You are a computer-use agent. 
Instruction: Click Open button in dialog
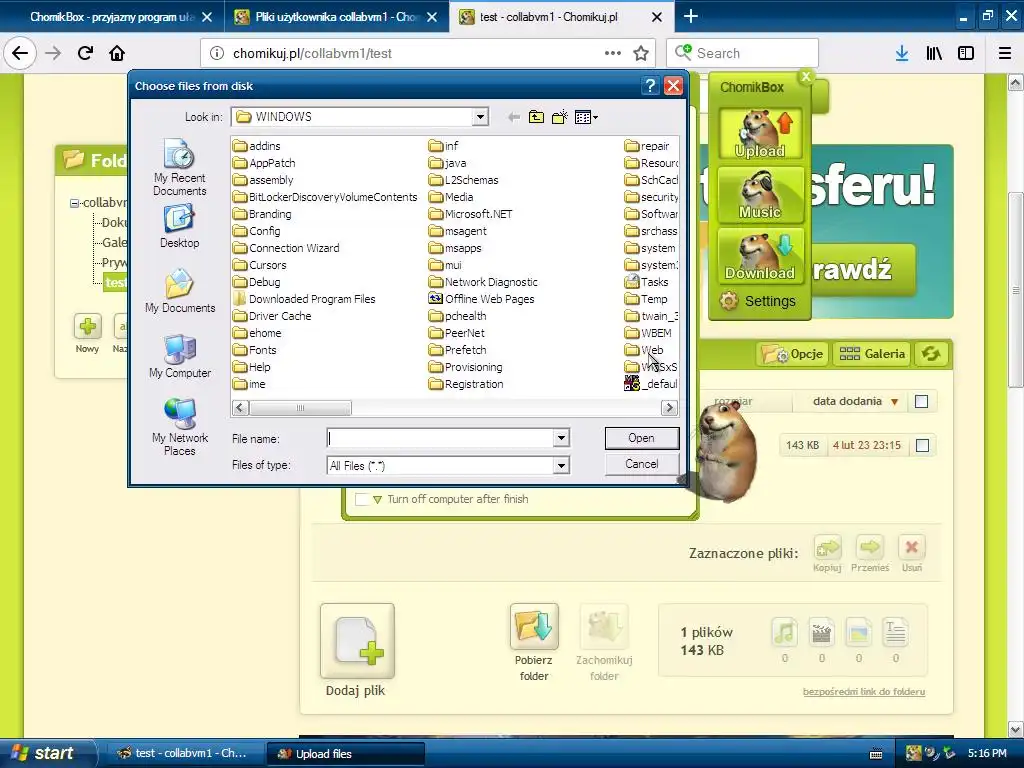click(x=641, y=438)
